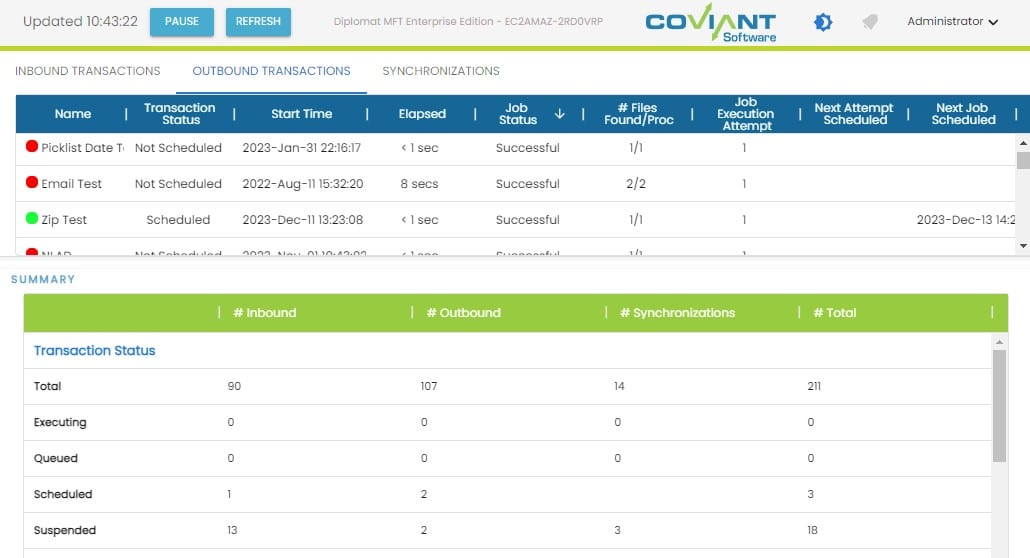This screenshot has width=1030, height=558.
Task: Click start time 2022-Aug-11 15:32:20
Action: [x=303, y=184]
